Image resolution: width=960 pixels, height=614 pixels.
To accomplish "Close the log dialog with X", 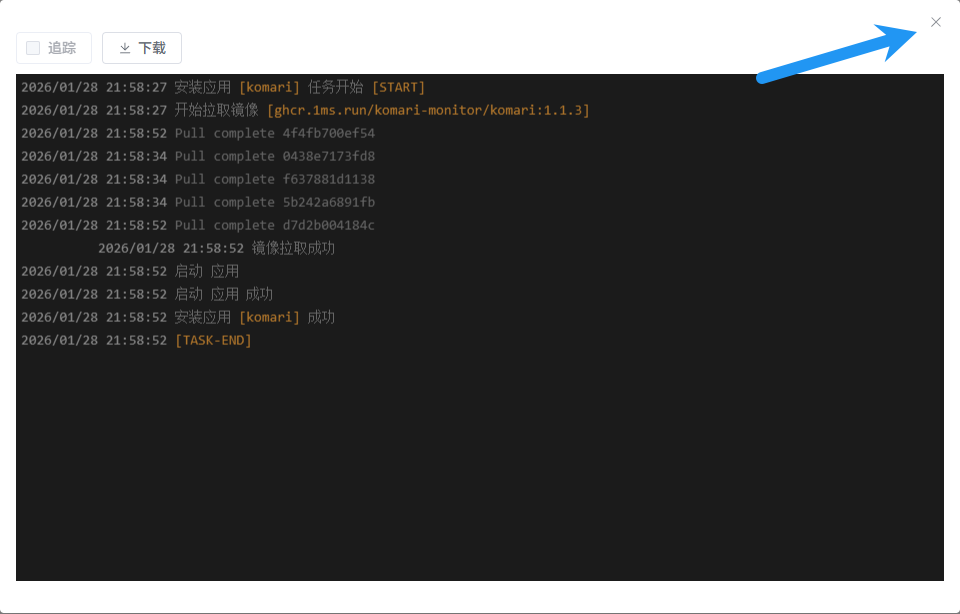I will (x=936, y=22).
